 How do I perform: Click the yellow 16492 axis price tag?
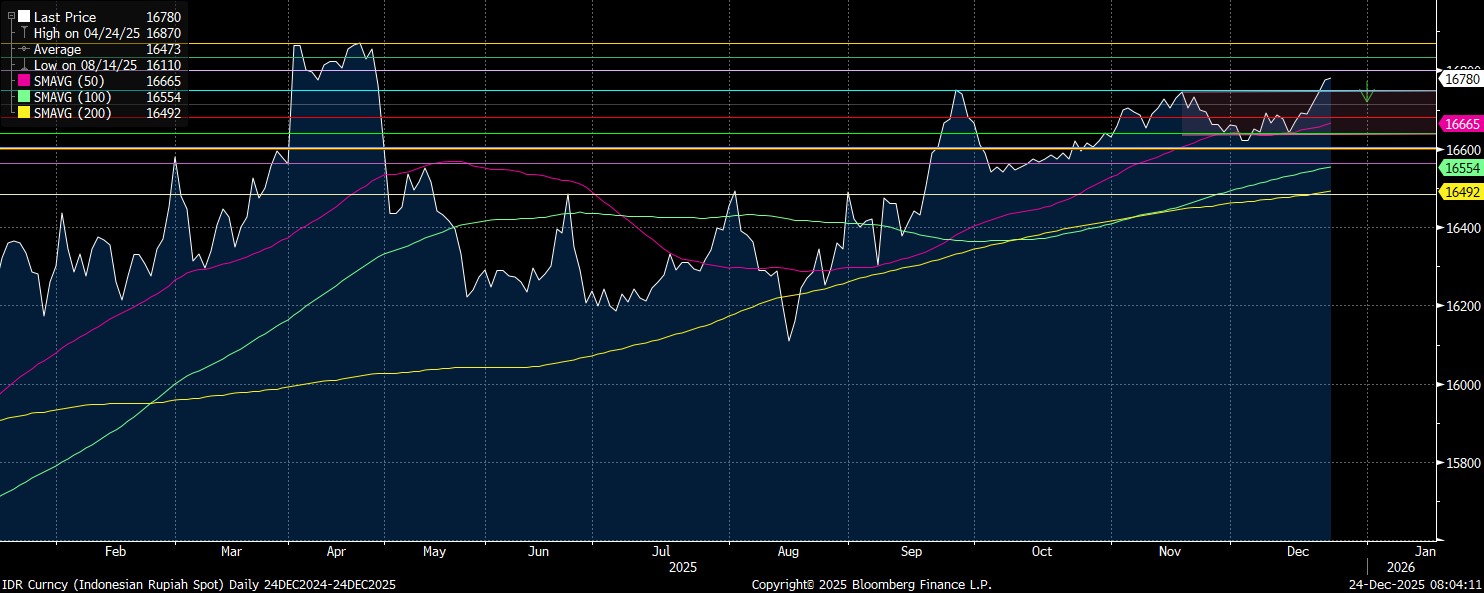[x=1460, y=192]
